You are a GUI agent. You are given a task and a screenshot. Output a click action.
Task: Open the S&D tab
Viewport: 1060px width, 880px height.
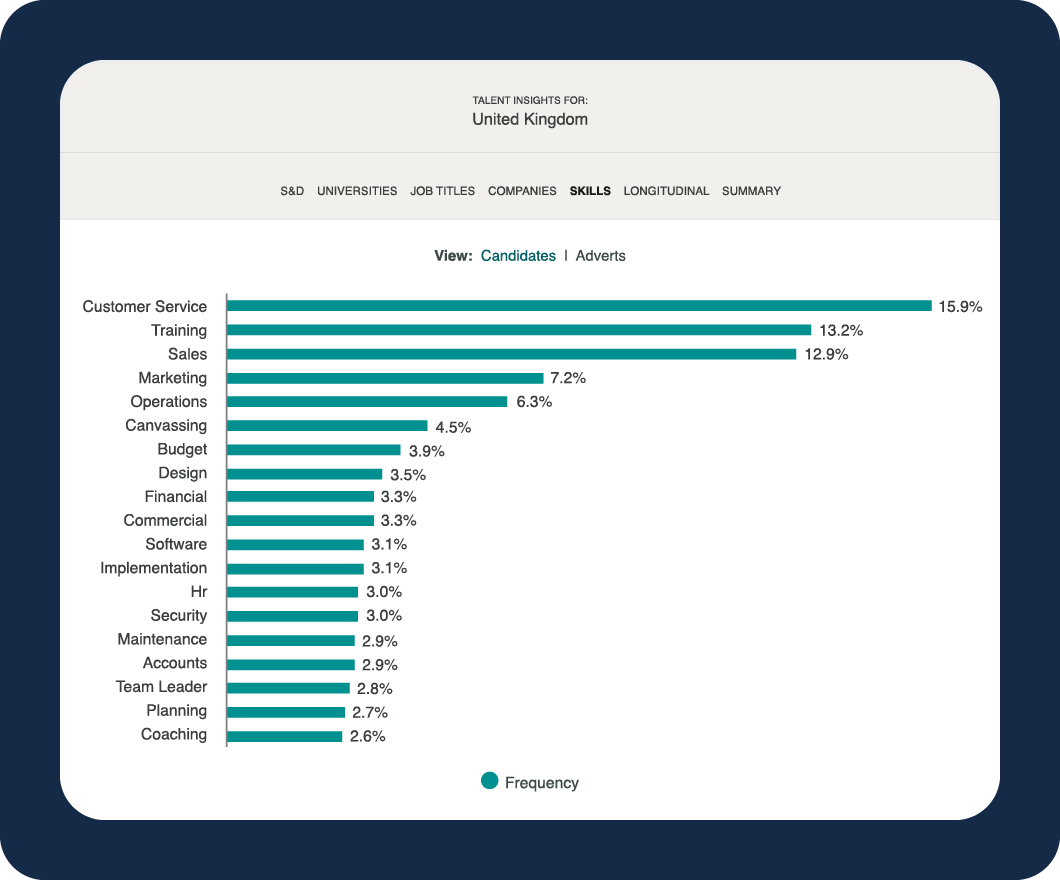(x=292, y=191)
